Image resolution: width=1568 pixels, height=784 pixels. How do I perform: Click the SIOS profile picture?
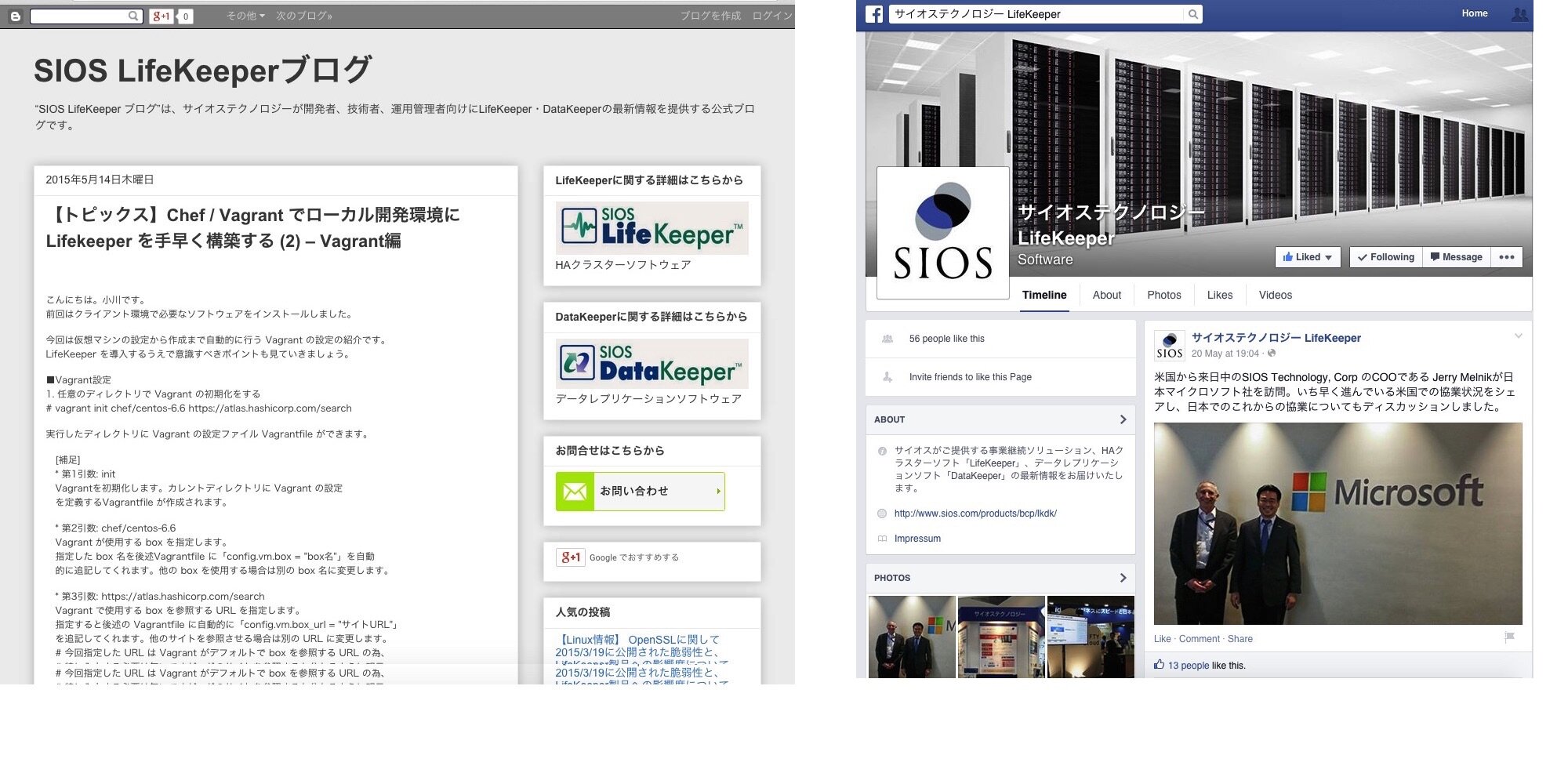[942, 232]
